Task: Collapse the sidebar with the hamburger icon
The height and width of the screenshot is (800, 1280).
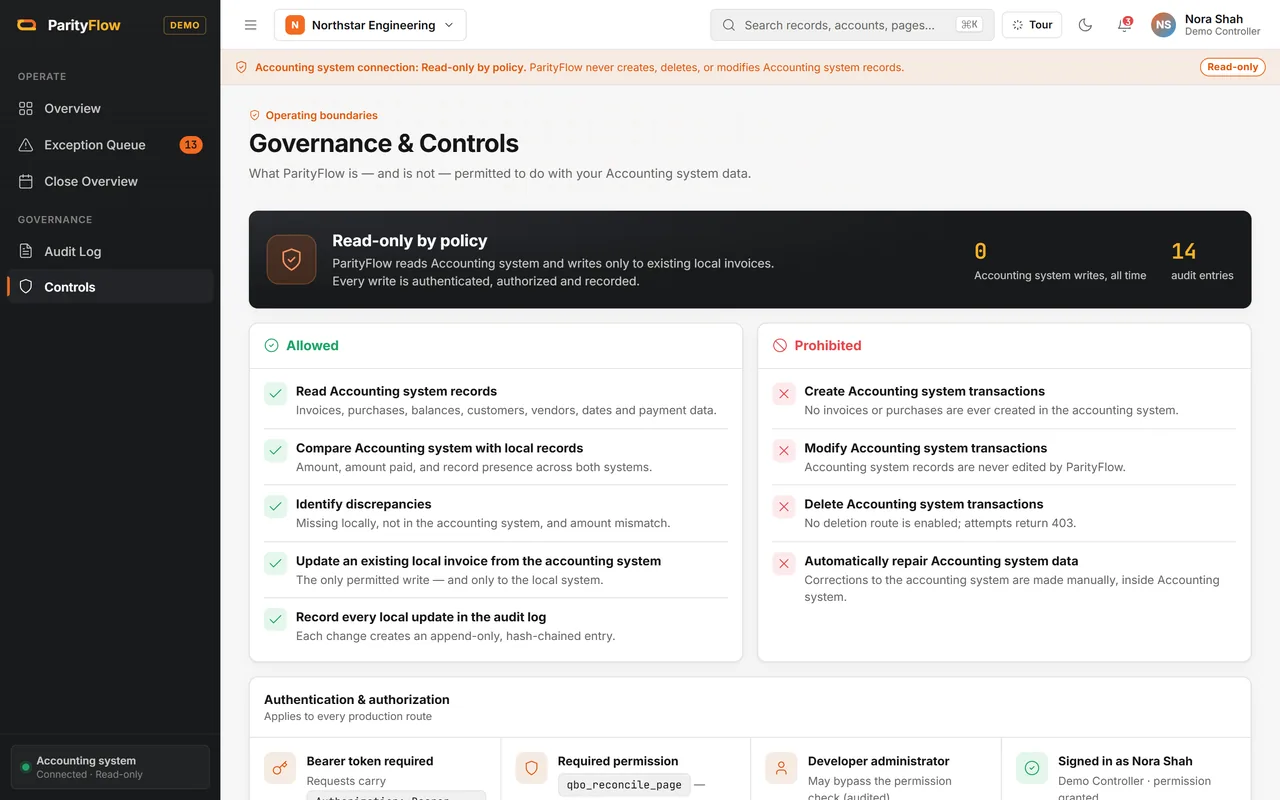Action: [x=251, y=25]
